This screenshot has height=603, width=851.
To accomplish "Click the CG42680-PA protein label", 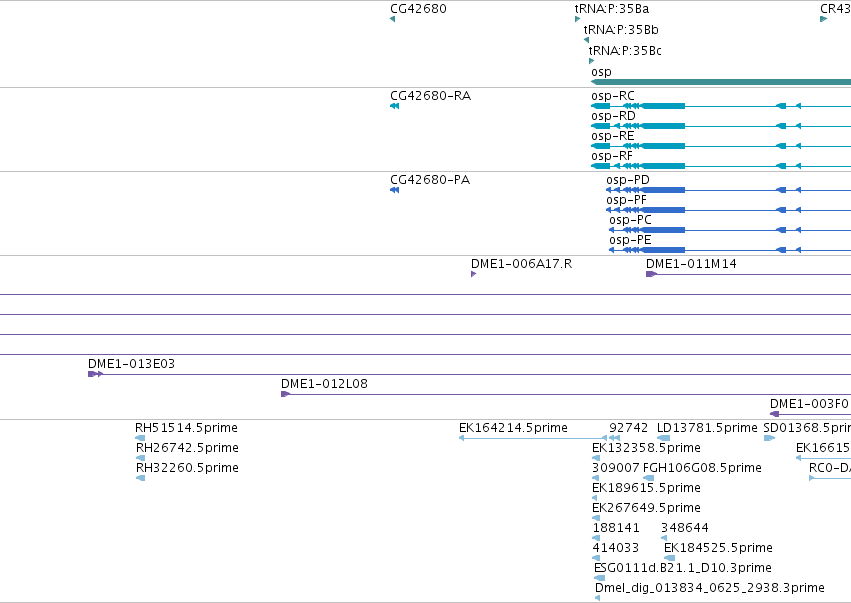I will [430, 180].
